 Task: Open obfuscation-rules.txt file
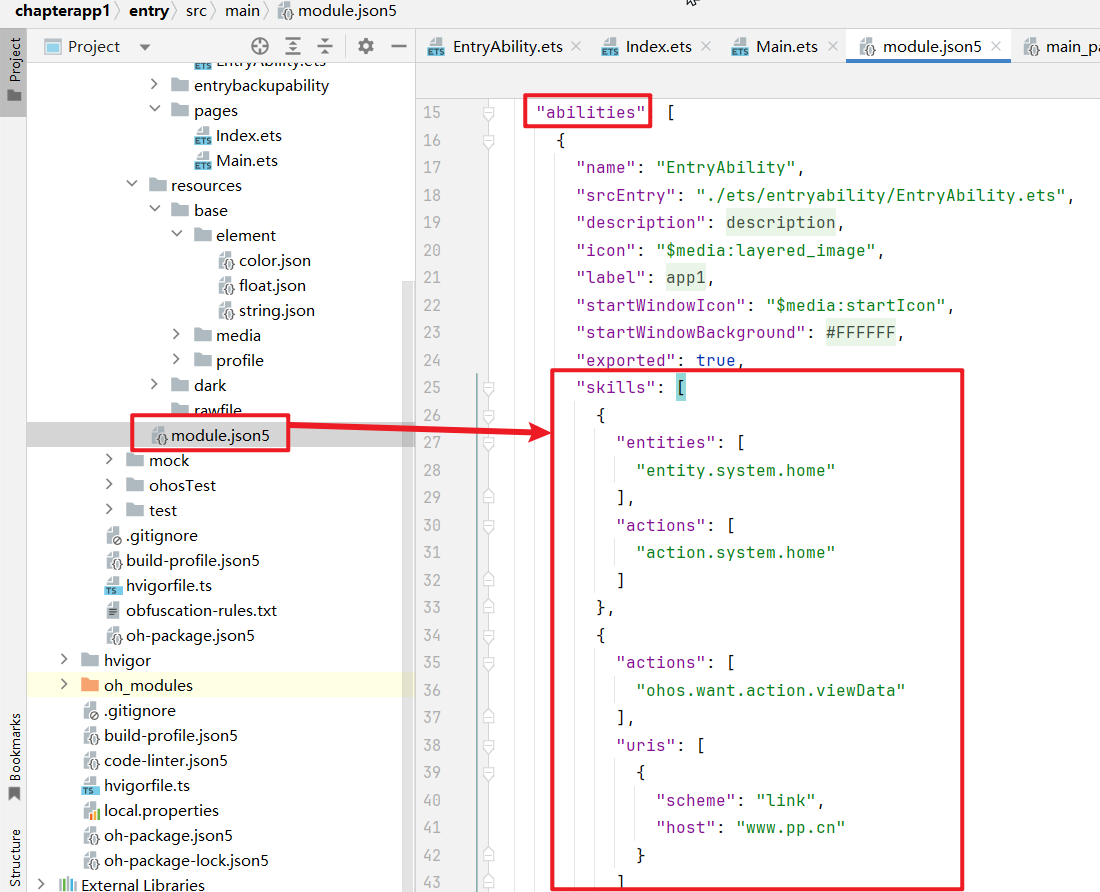pyautogui.click(x=201, y=611)
